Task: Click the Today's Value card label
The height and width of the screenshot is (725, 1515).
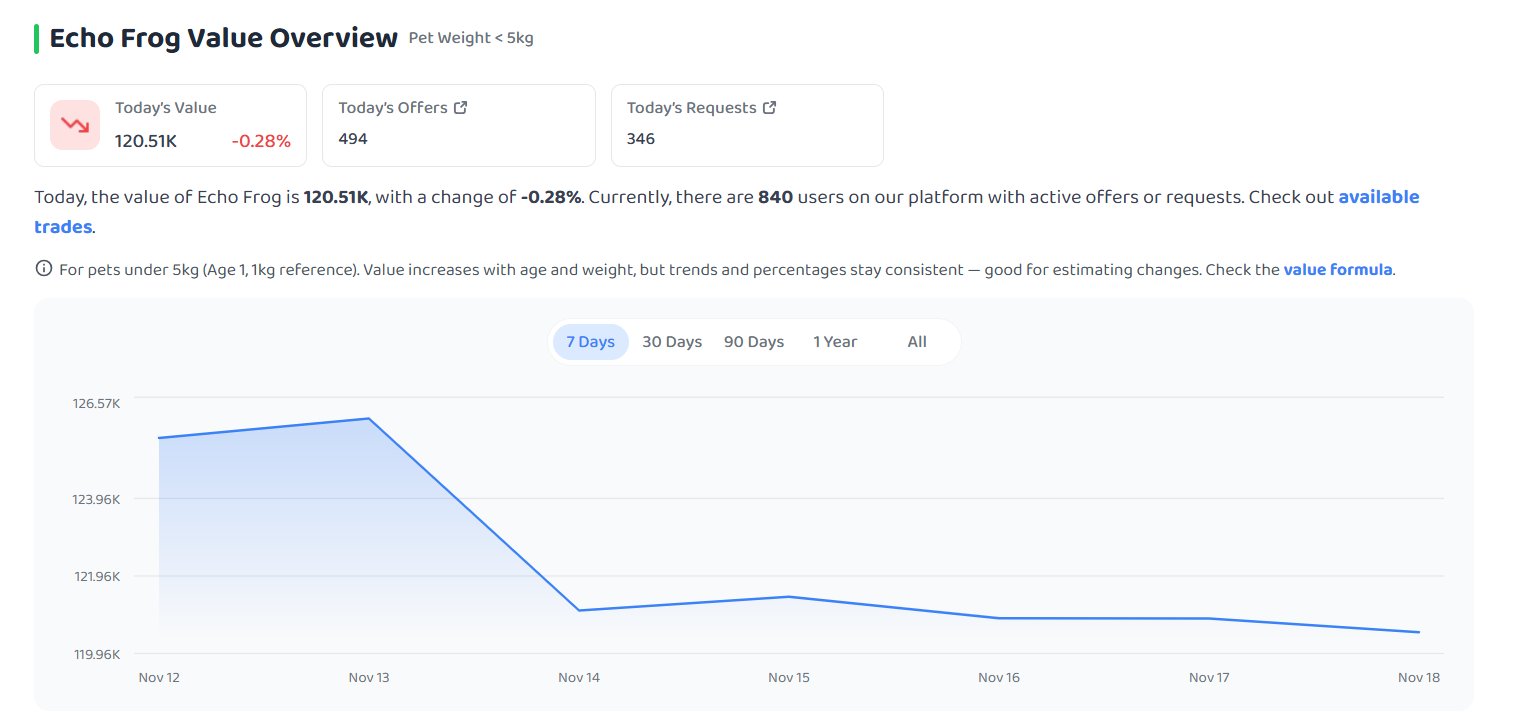Action: [x=166, y=107]
